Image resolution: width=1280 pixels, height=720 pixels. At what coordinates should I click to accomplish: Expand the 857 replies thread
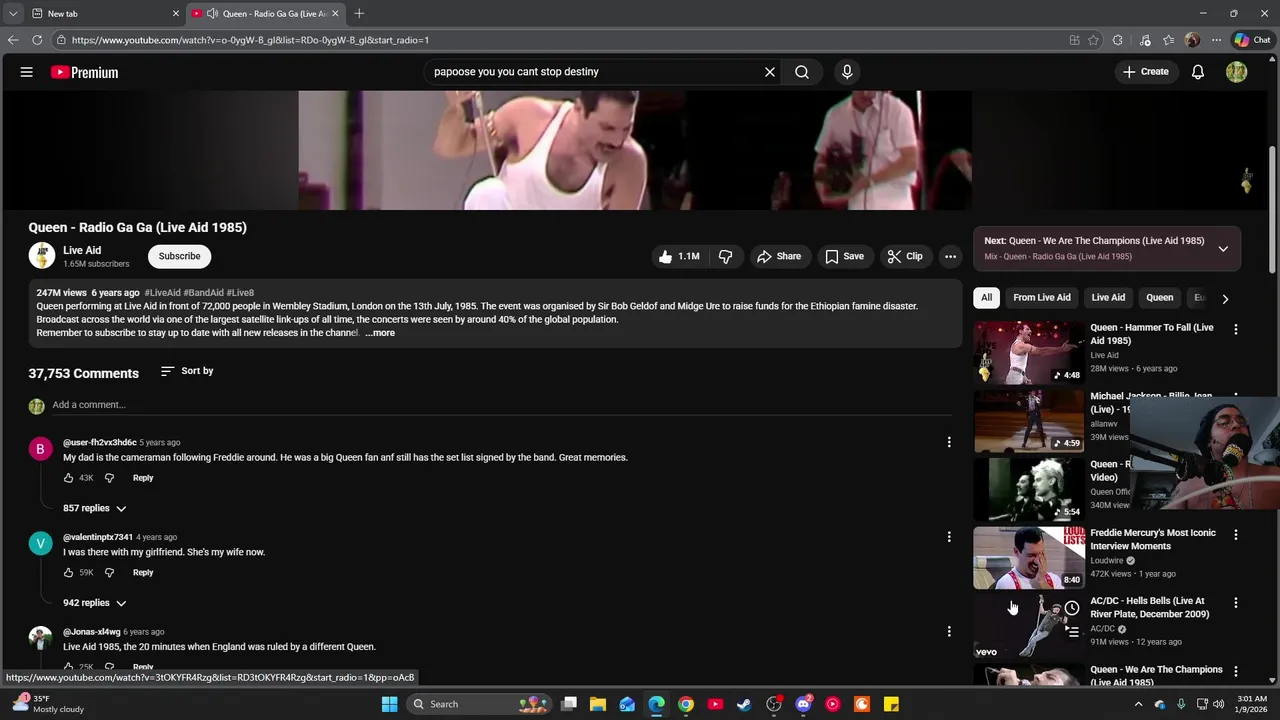[x=95, y=508]
